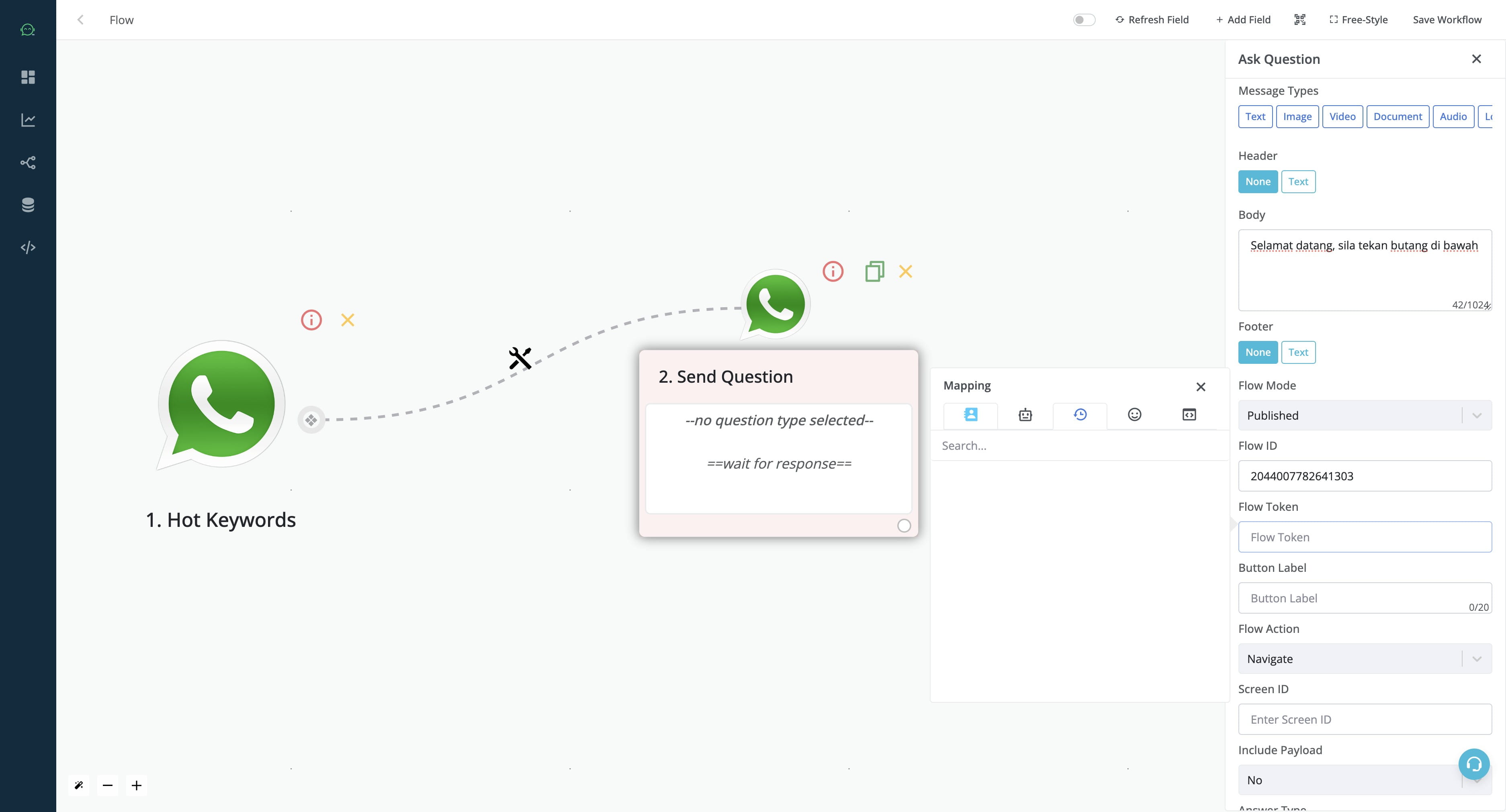This screenshot has height=812, width=1506.
Task: Click the Flow ID input field
Action: (x=1365, y=476)
